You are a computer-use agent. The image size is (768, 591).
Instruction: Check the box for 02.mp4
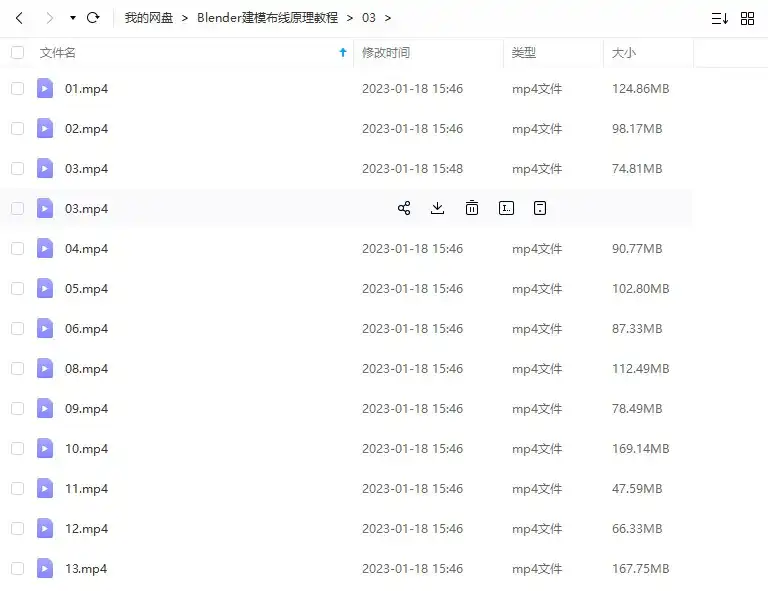[x=17, y=128]
